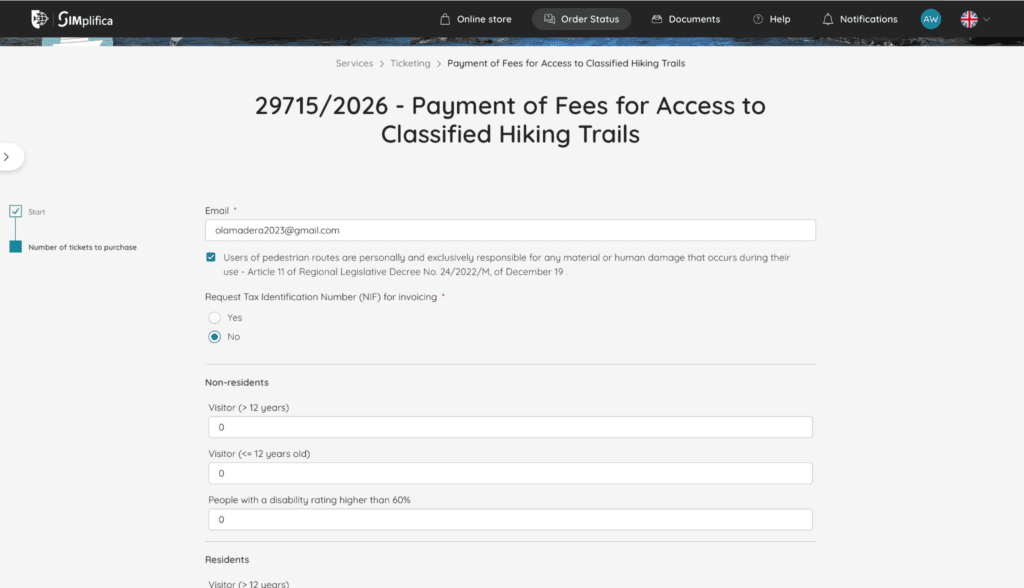Click the Email input field
1024x588 pixels.
(510, 230)
